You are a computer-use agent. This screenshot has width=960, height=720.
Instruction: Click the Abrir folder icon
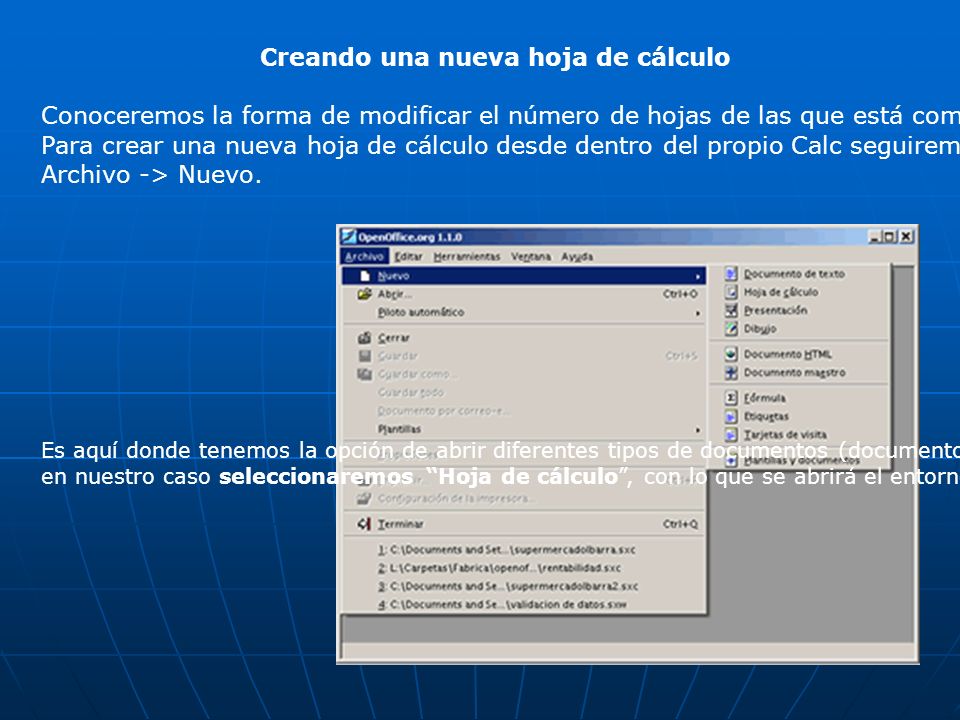[x=365, y=294]
